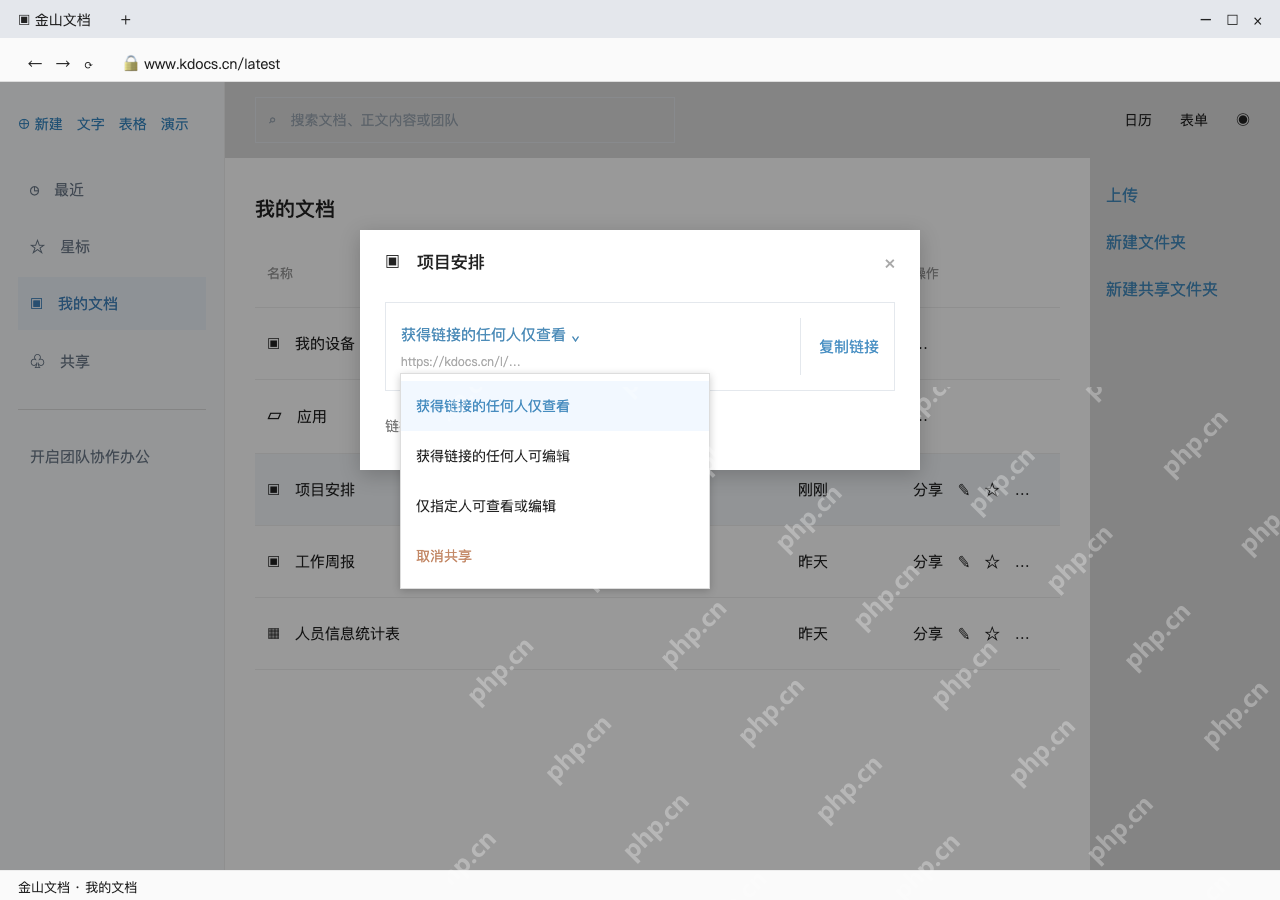Go forward with the browser forward arrow

pyautogui.click(x=63, y=64)
